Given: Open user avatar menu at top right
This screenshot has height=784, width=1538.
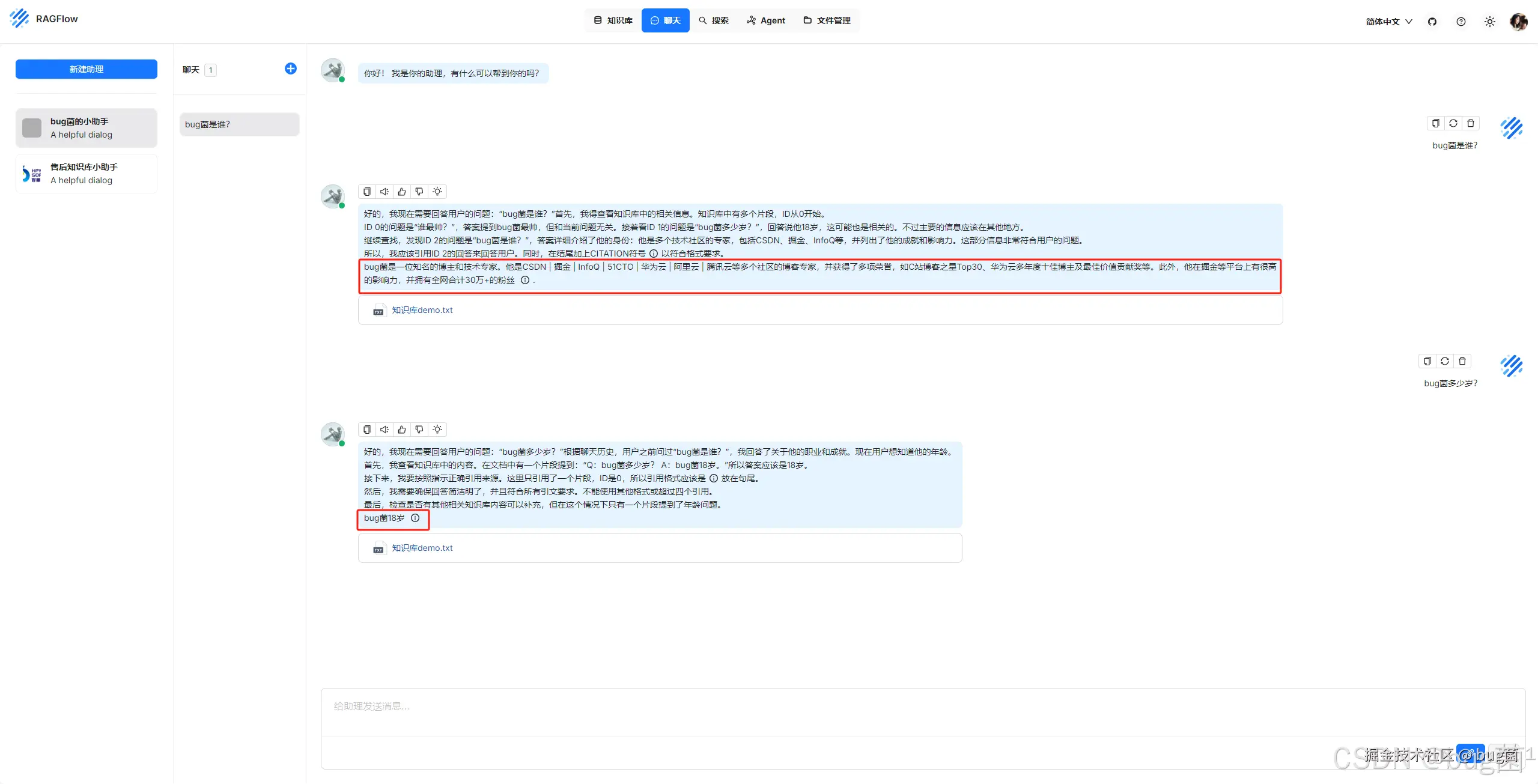Looking at the screenshot, I should tap(1518, 22).
